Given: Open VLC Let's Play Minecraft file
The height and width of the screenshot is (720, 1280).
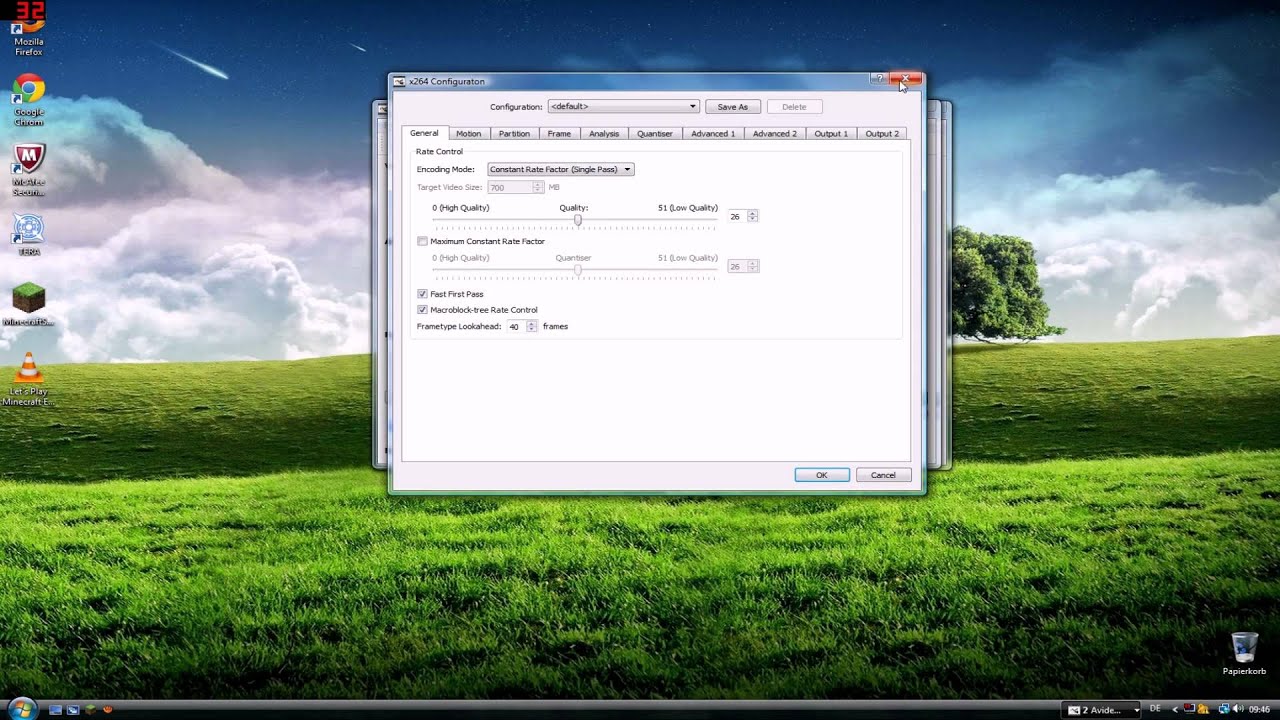Looking at the screenshot, I should pyautogui.click(x=29, y=379).
